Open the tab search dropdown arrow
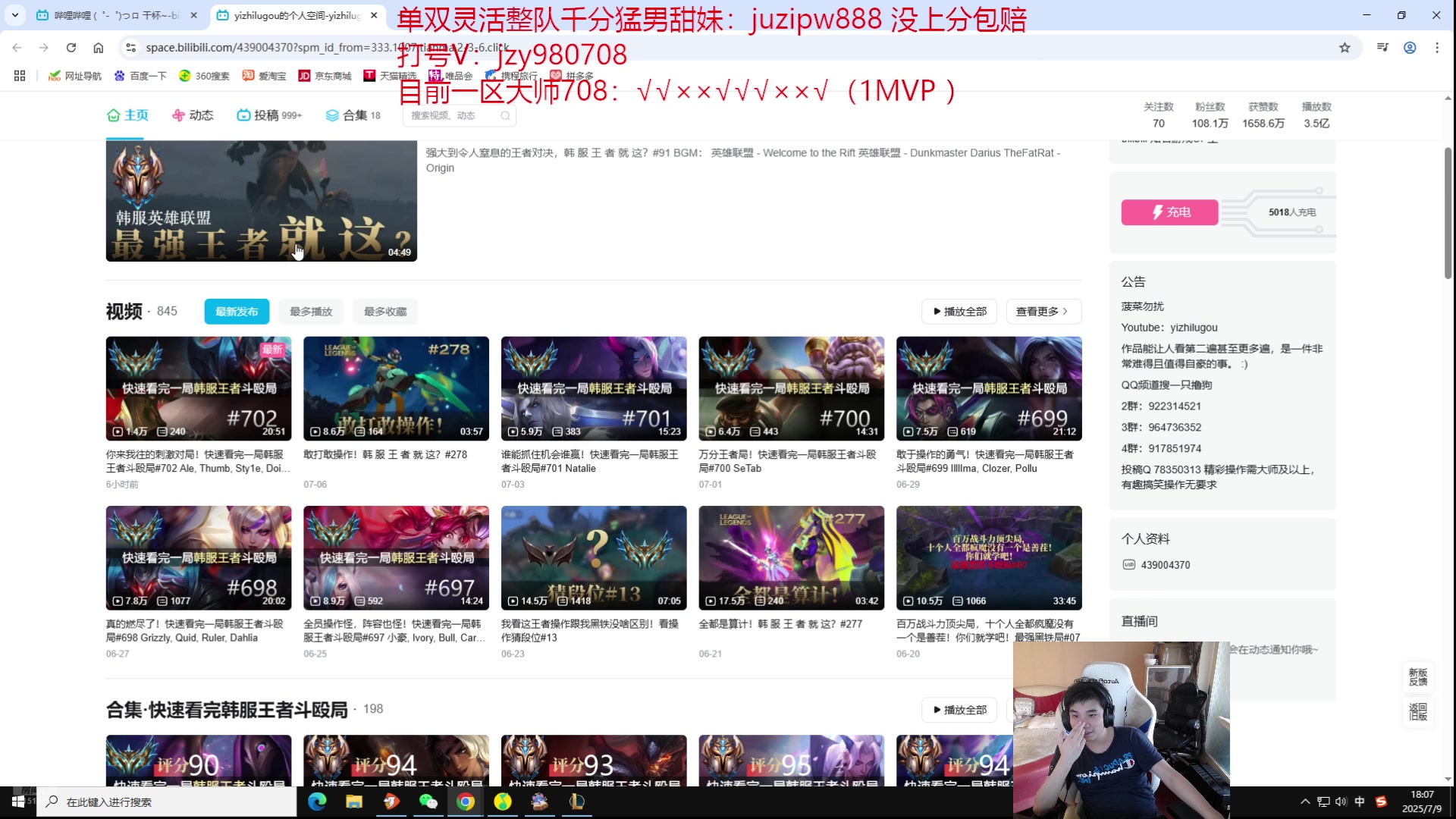This screenshot has width=1456, height=819. (x=15, y=15)
